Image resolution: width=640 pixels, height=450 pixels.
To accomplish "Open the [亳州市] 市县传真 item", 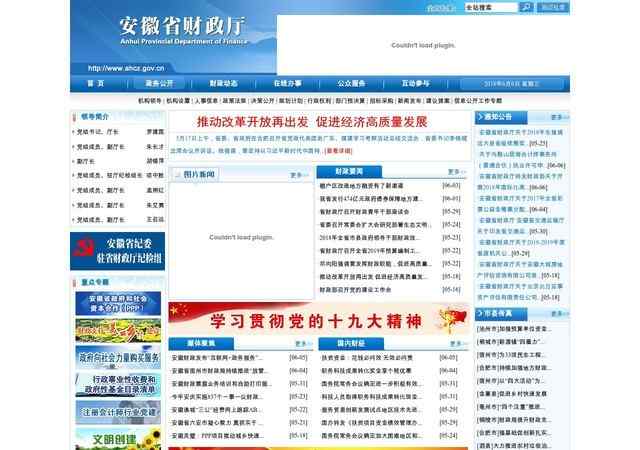I will click(x=510, y=407).
